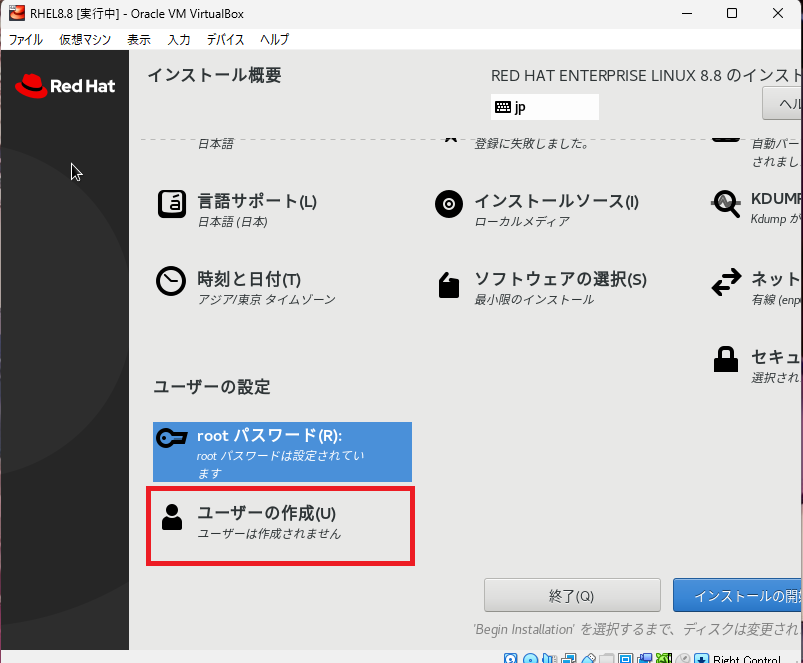Viewport: 803px width, 663px height.
Task: Open the 入力 menu
Action: coord(179,39)
